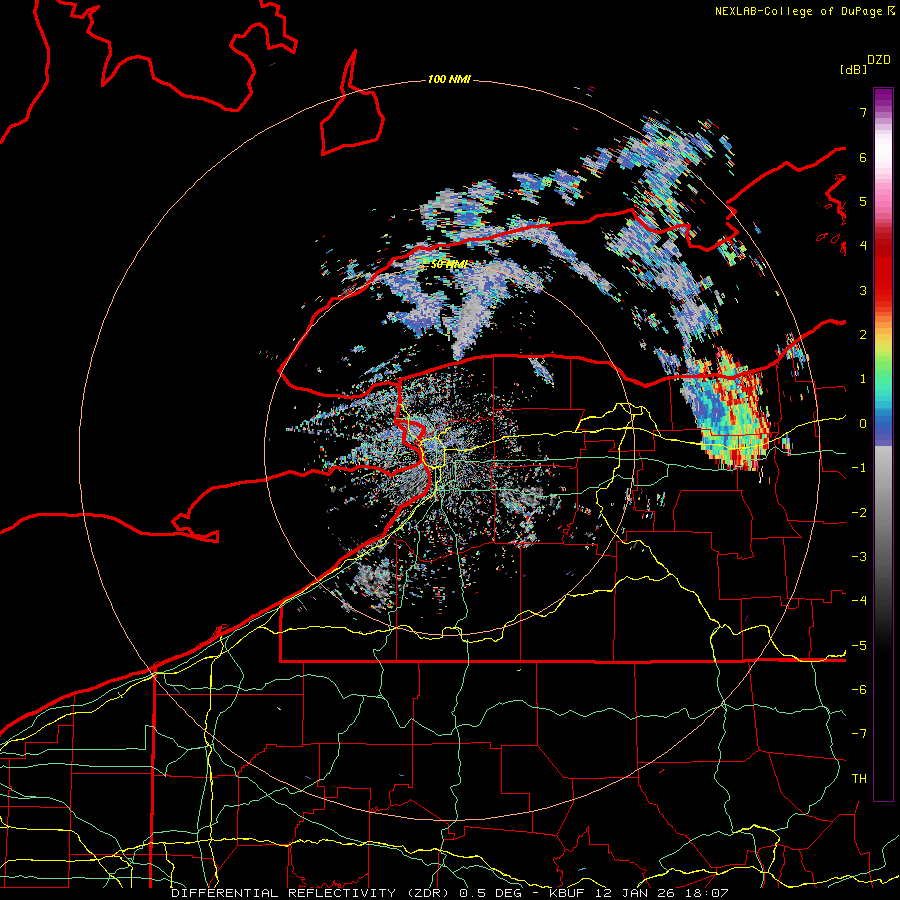Viewport: 900px width, 900px height.
Task: Click the -4 value on color scale
Action: (859, 601)
